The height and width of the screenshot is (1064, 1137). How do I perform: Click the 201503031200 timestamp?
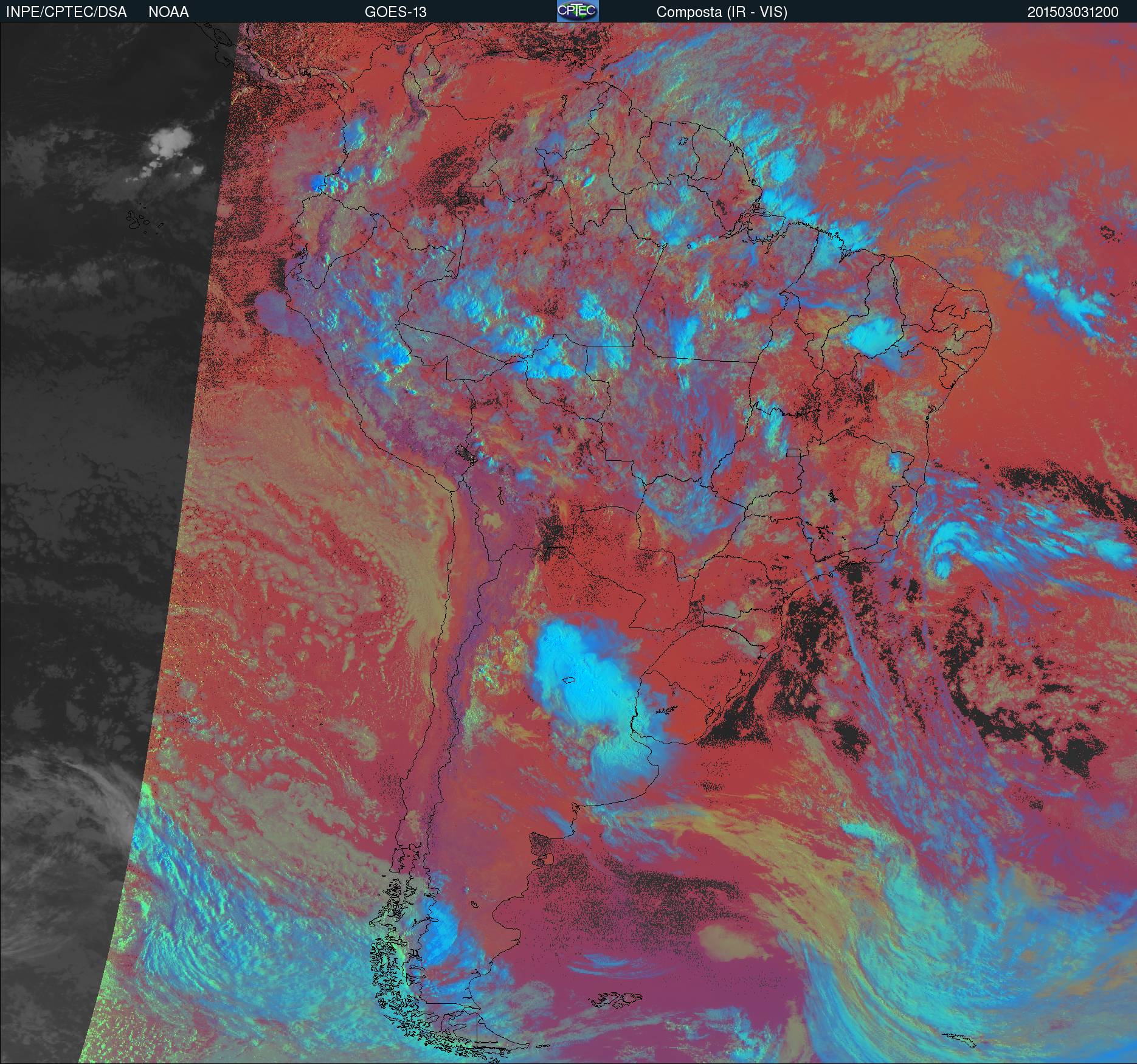coord(1073,12)
